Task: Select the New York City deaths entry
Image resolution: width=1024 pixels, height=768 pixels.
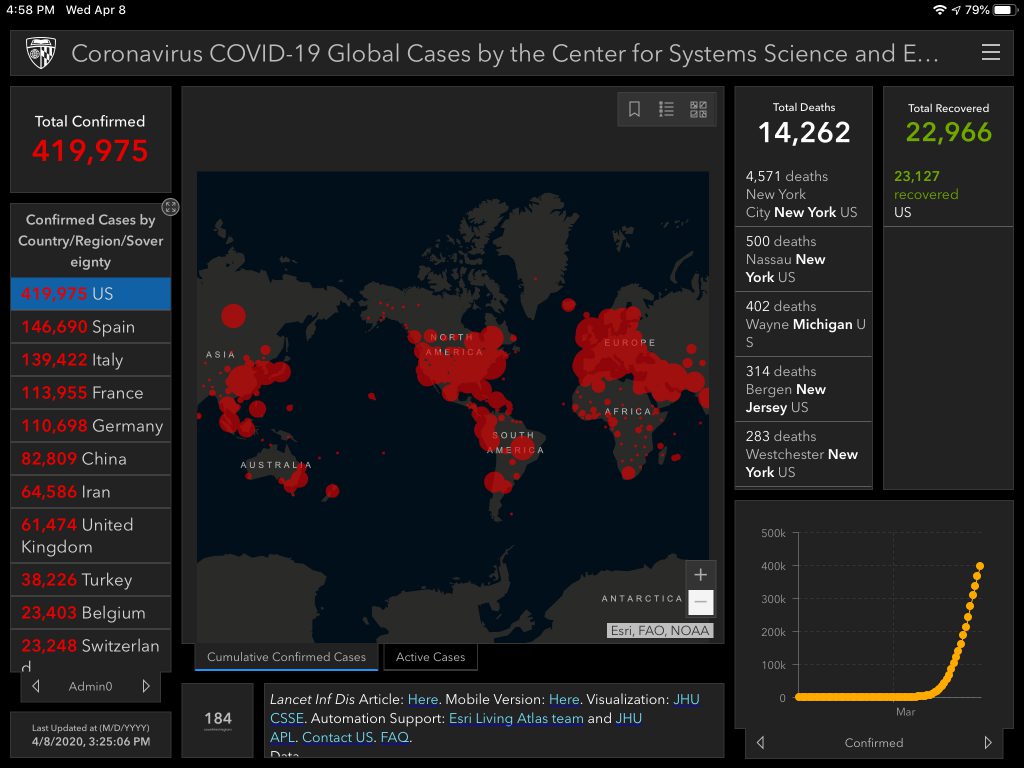Action: click(802, 194)
